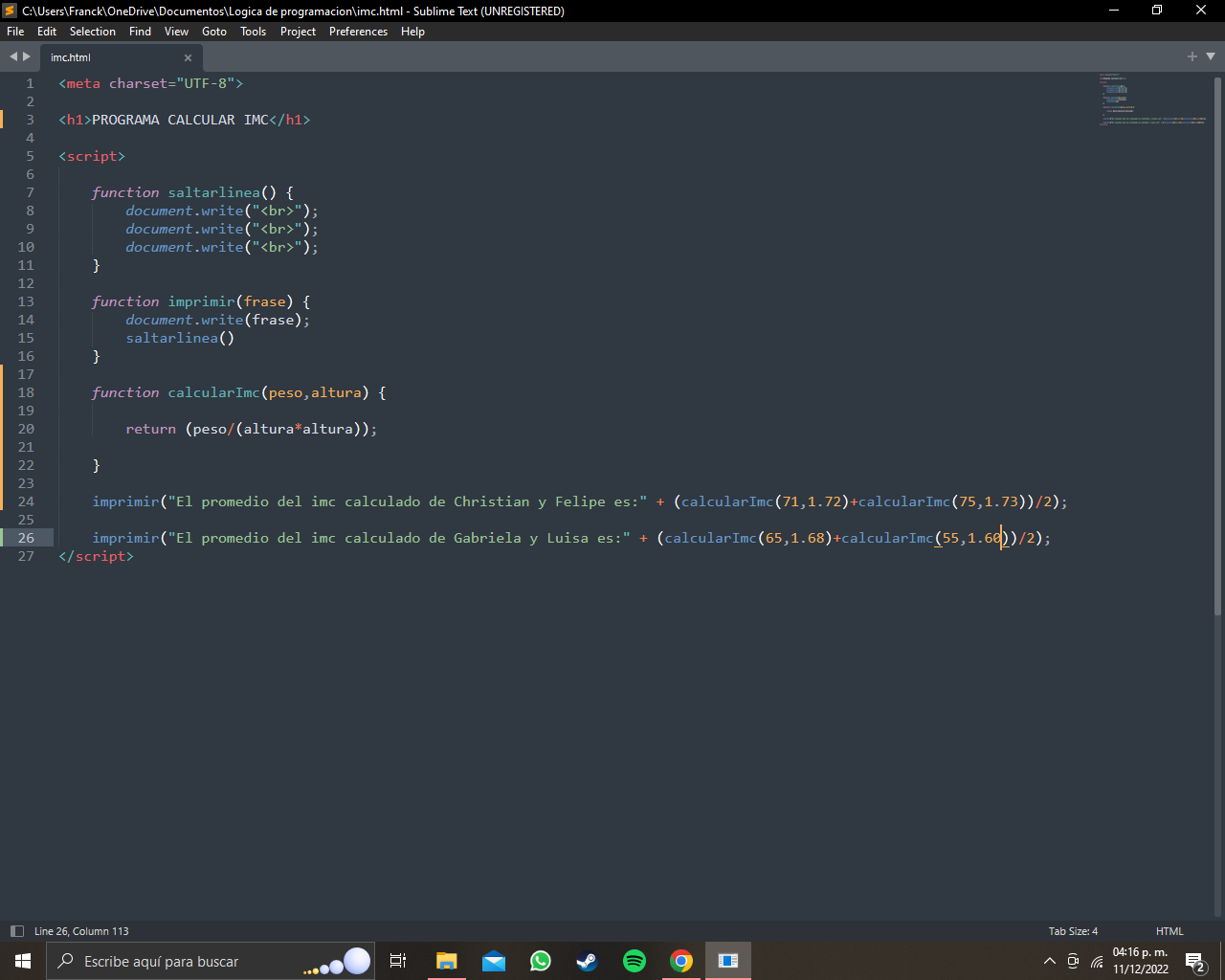The width and height of the screenshot is (1225, 980).
Task: Open Google Chrome from taskbar
Action: point(681,961)
